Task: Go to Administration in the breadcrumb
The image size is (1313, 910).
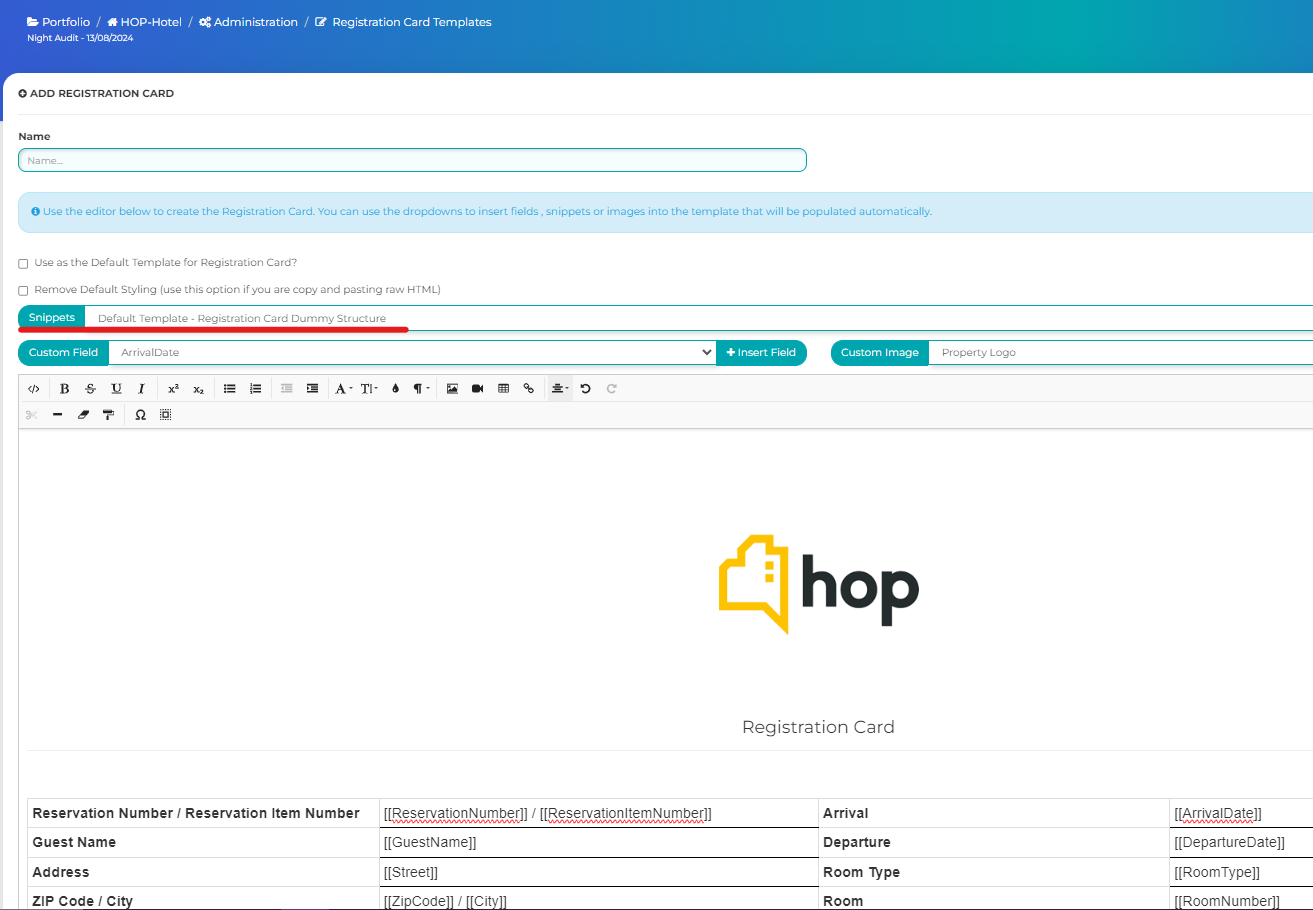Action: (x=248, y=22)
